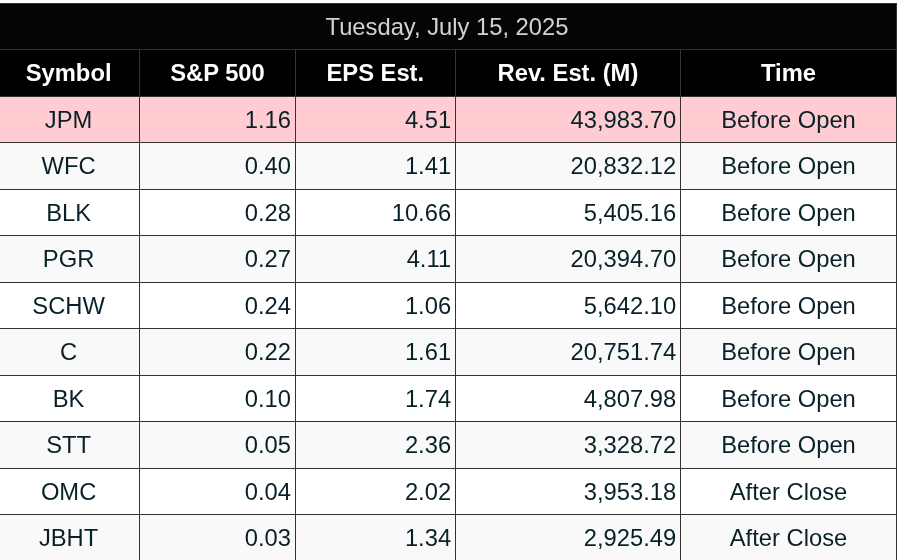This screenshot has height=560, width=903.
Task: Click Before Open in the PGR row
Action: pyautogui.click(x=788, y=259)
